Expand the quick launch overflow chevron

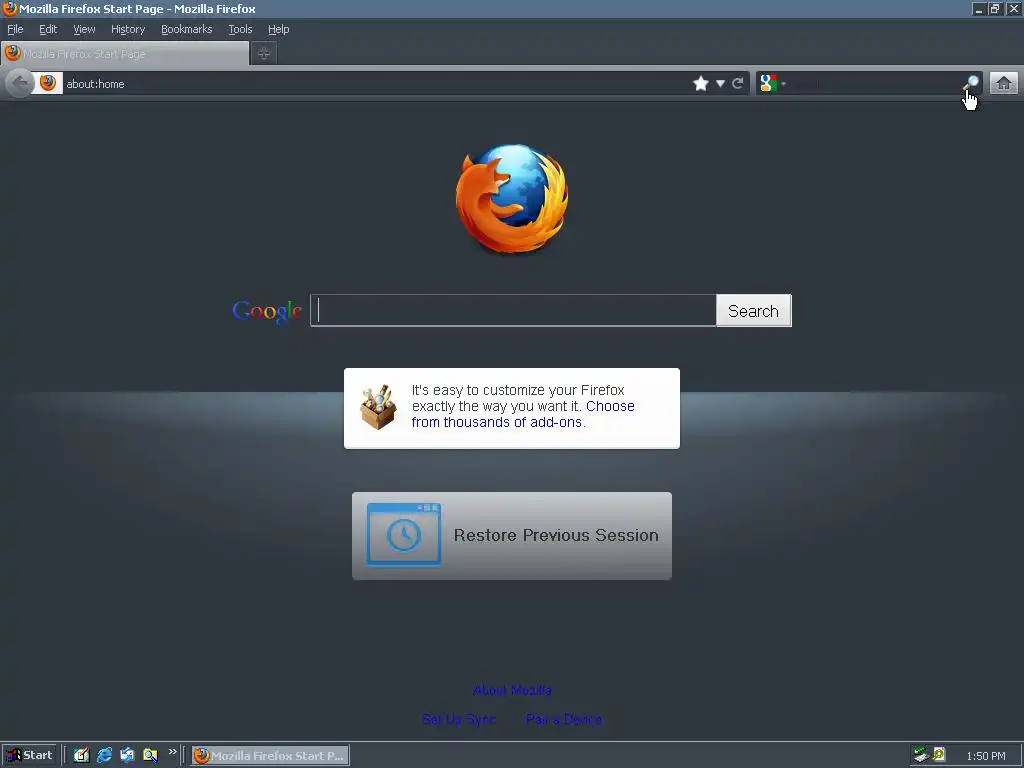(172, 752)
